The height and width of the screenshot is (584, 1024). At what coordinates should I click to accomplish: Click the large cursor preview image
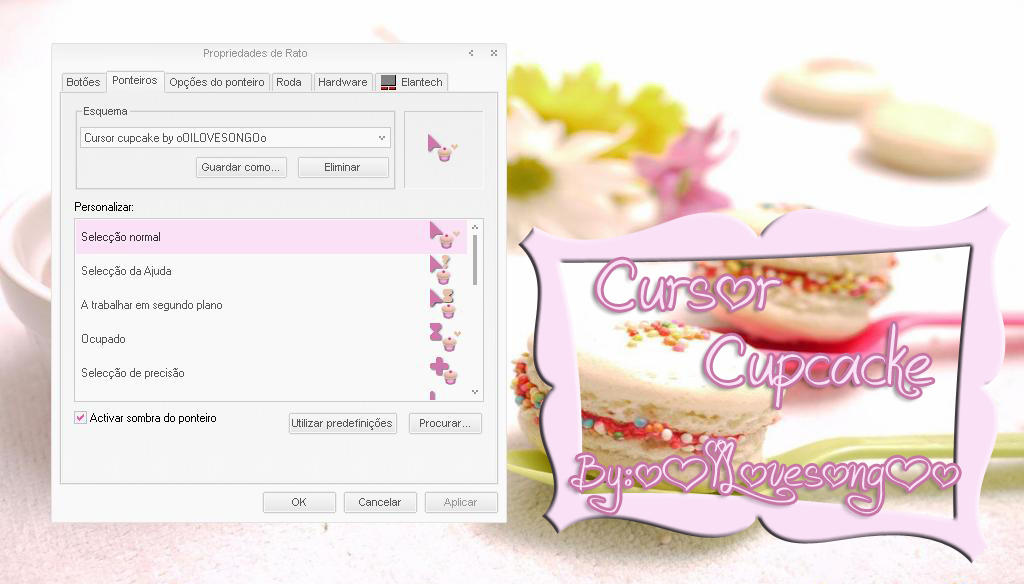[443, 146]
